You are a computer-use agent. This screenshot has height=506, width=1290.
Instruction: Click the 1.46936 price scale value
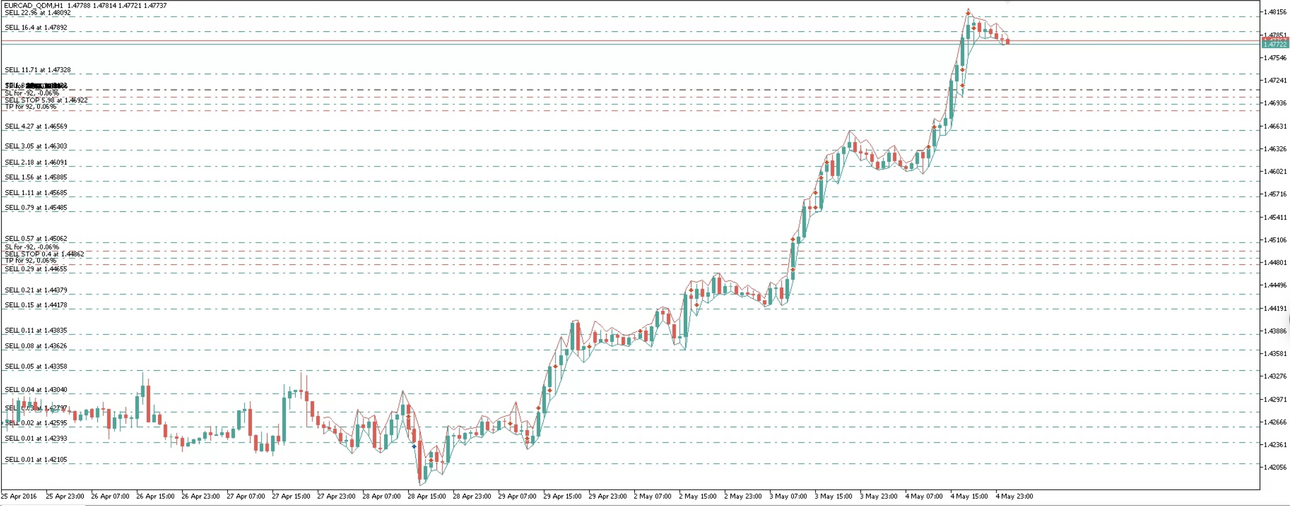(x=1273, y=103)
